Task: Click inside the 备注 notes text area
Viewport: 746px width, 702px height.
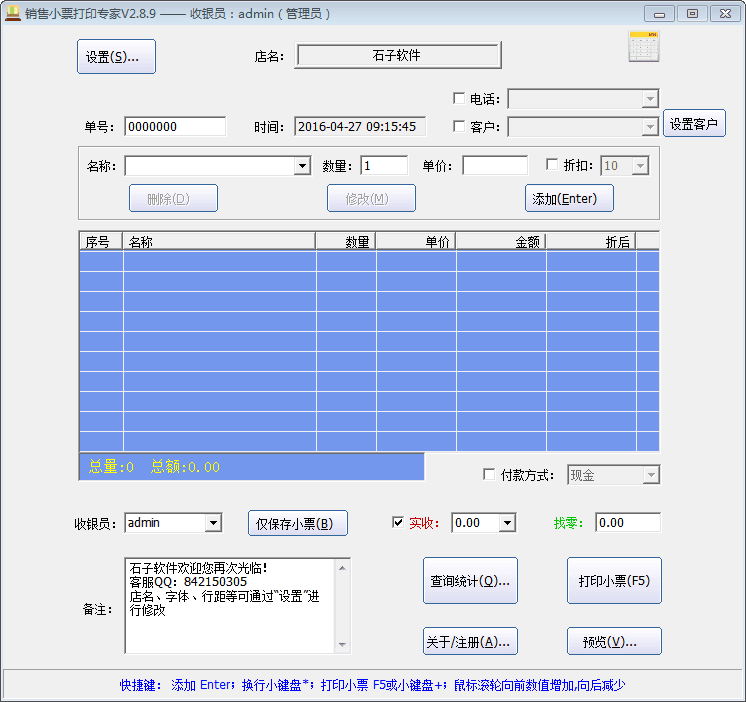Action: (x=230, y=606)
